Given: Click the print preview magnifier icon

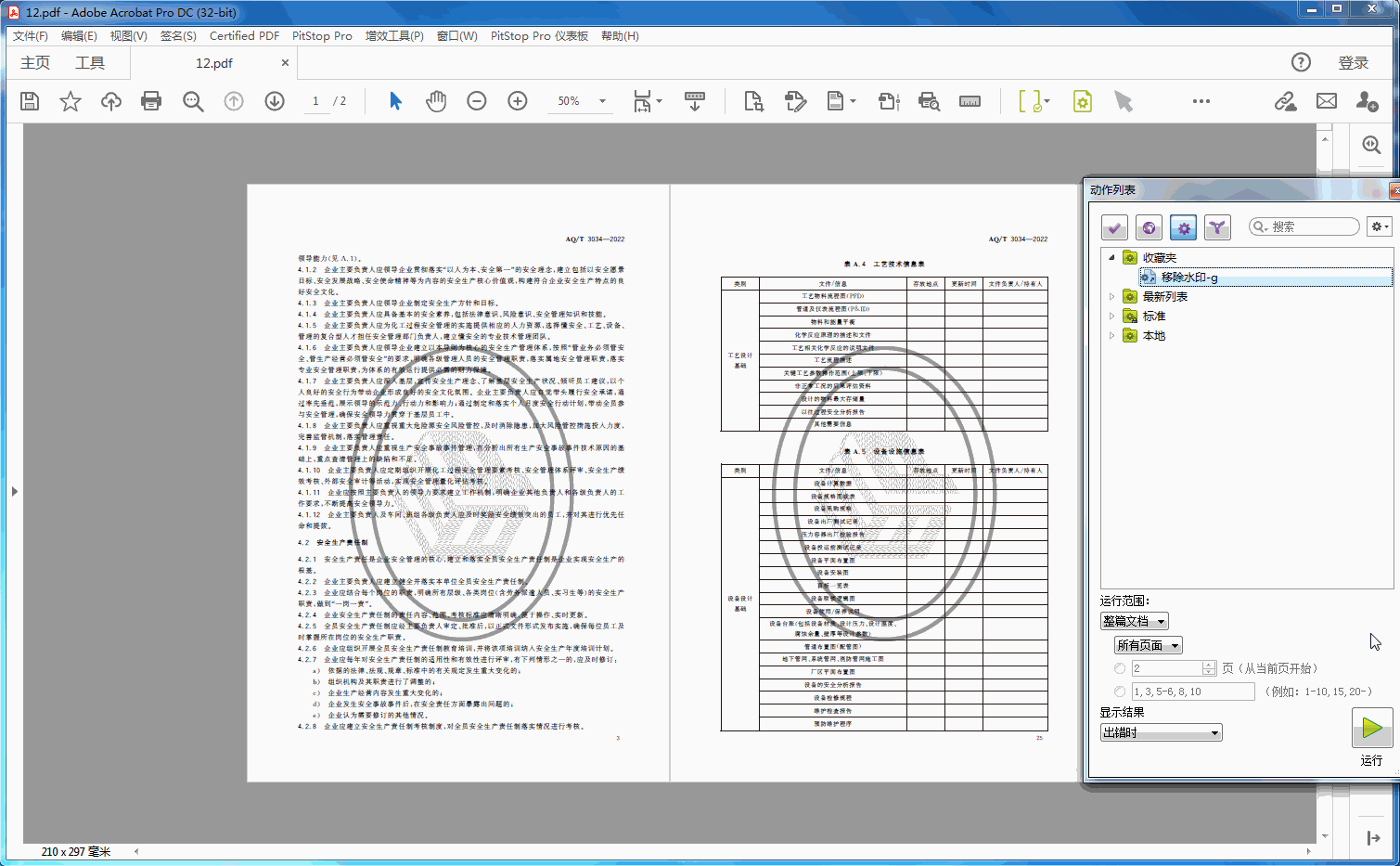Looking at the screenshot, I should pyautogui.click(x=929, y=101).
